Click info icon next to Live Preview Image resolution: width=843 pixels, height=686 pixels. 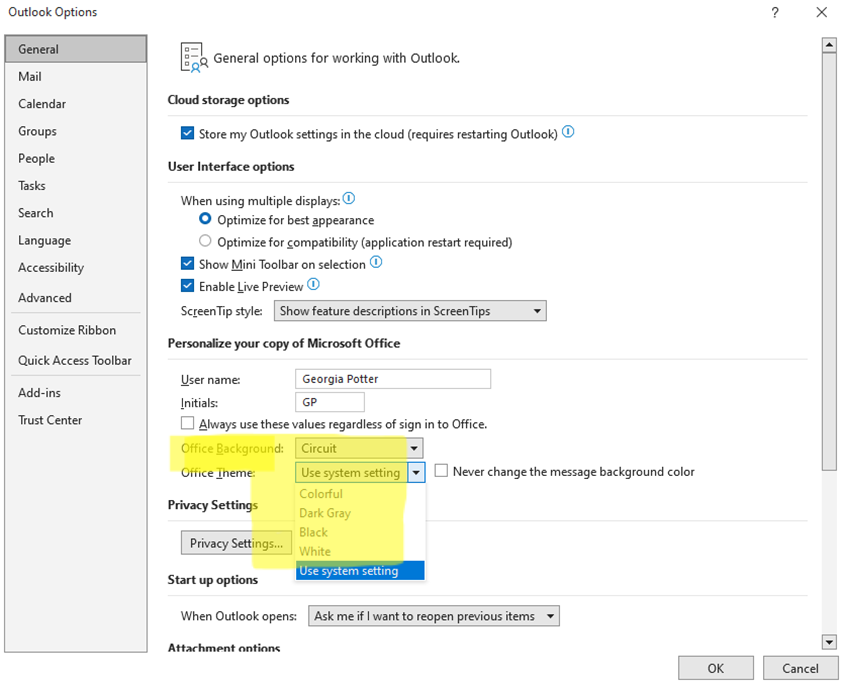(313, 284)
